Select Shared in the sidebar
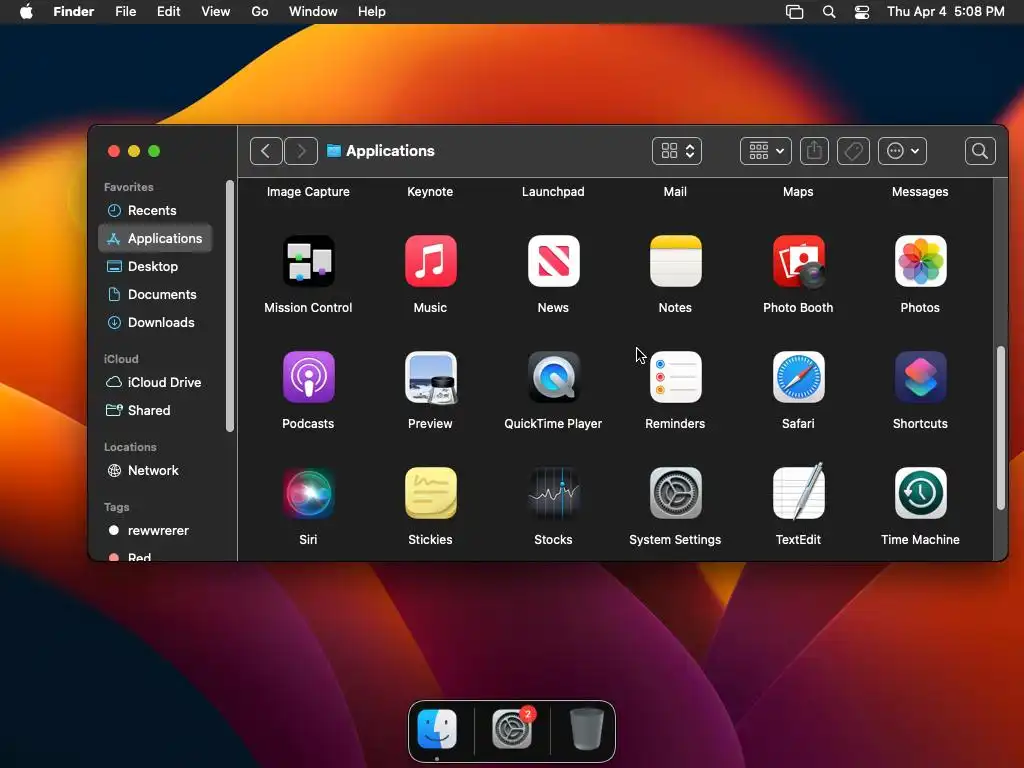The width and height of the screenshot is (1024, 768). coord(155,410)
